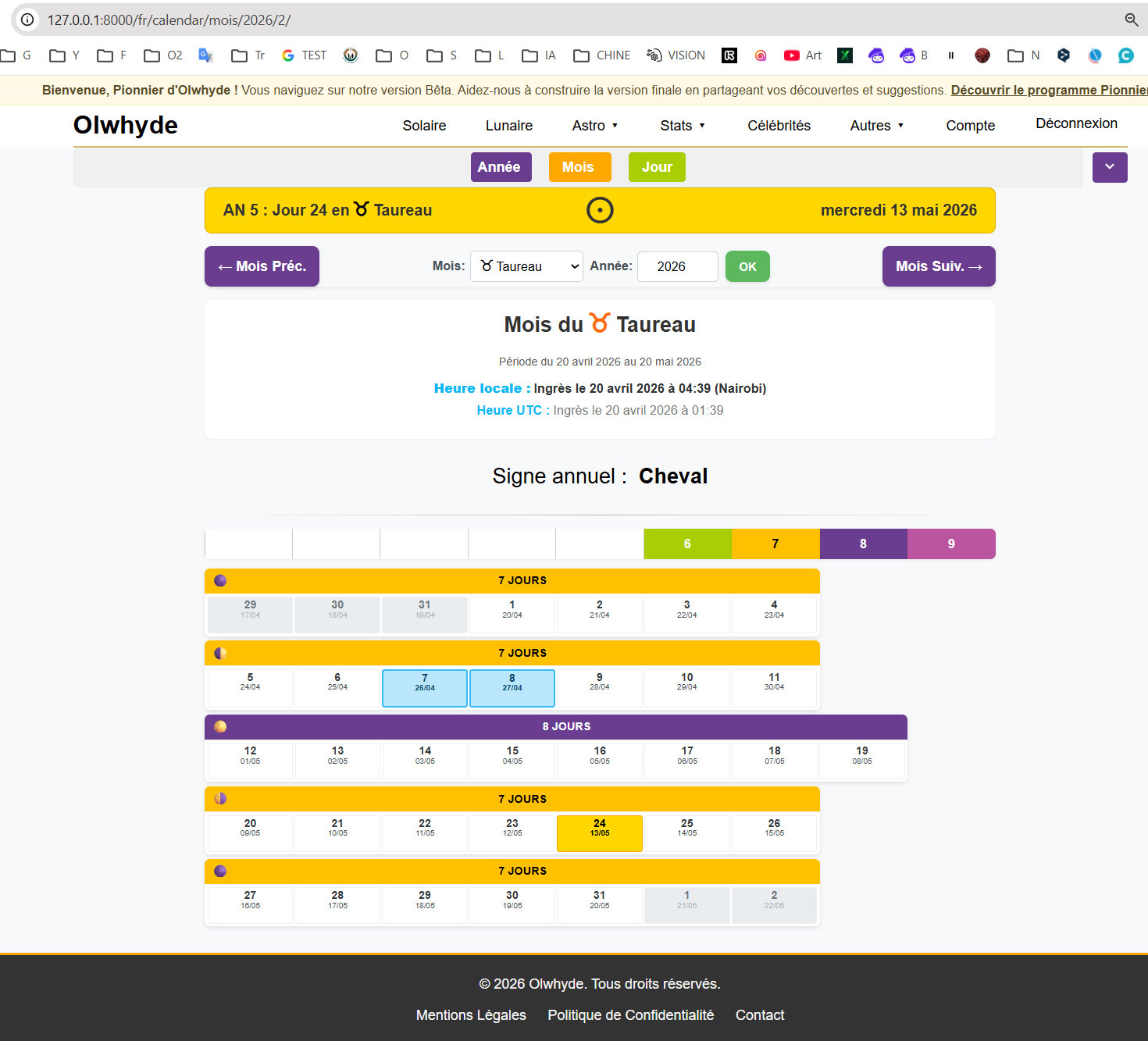Open the VISION bookmark
Viewport: 1148px width, 1041px height.
pos(676,55)
